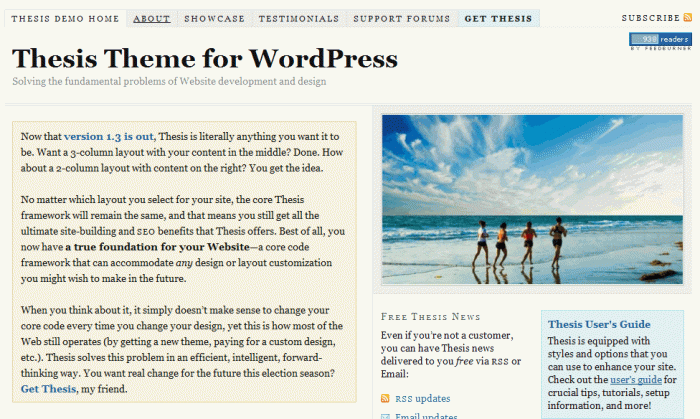Open the Thesis Demo Home tab
Viewport: 700px width, 419px height.
pos(65,19)
